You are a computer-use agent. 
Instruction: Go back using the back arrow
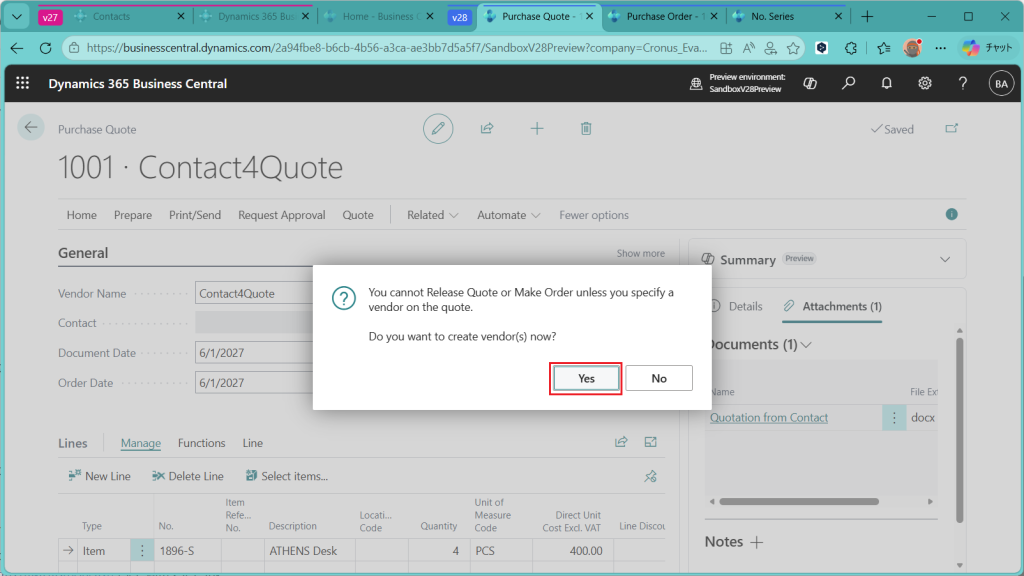[x=30, y=127]
